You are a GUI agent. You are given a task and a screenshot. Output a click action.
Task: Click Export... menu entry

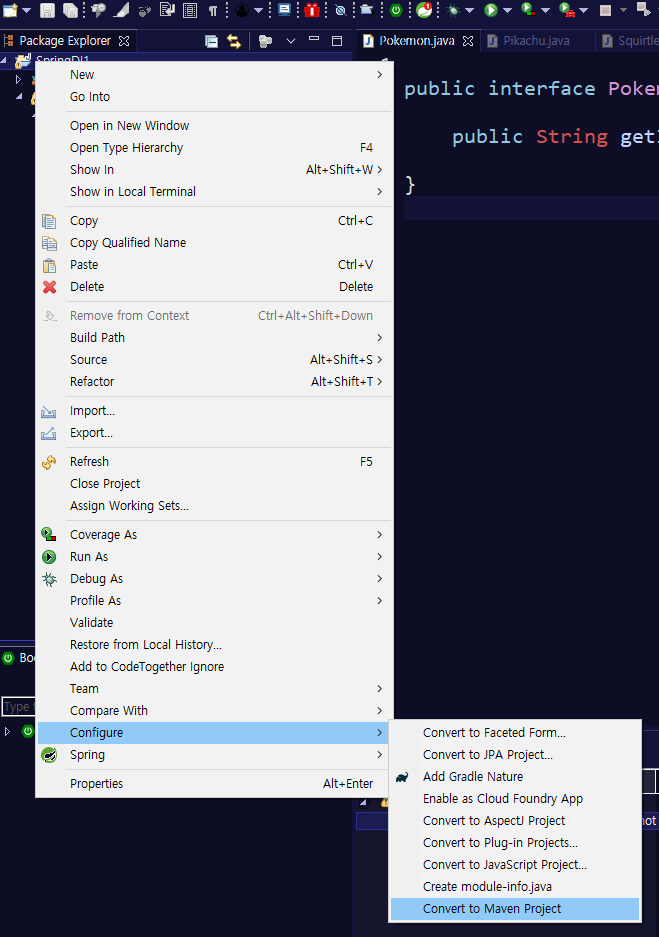point(215,433)
